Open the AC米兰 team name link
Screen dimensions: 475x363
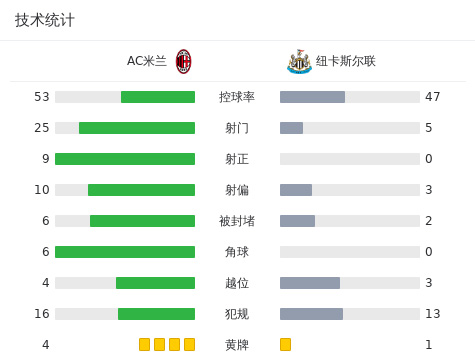coord(147,61)
